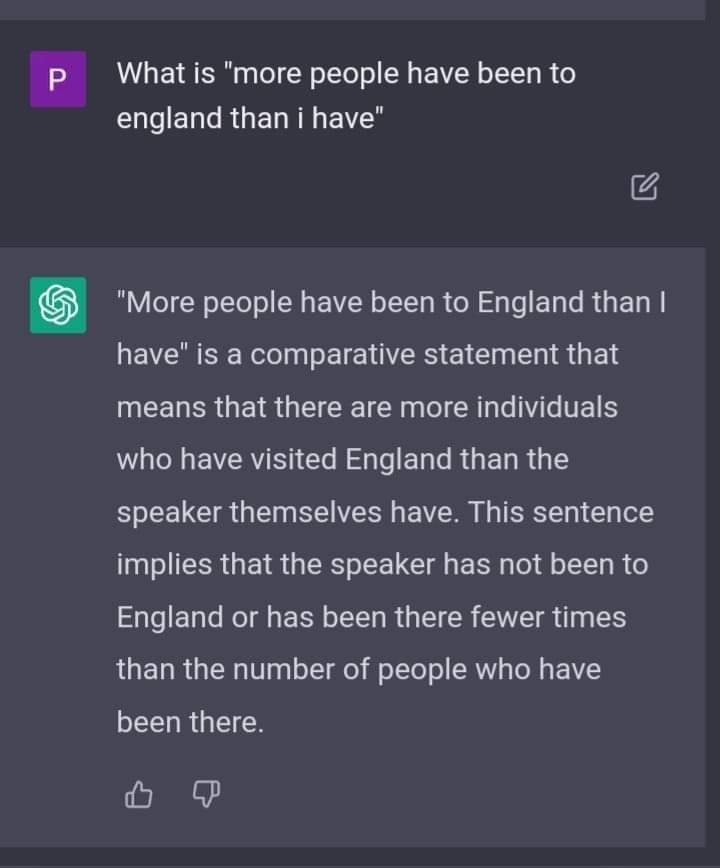This screenshot has height=868, width=720.
Task: Click the purple P user avatar
Action: (x=58, y=81)
